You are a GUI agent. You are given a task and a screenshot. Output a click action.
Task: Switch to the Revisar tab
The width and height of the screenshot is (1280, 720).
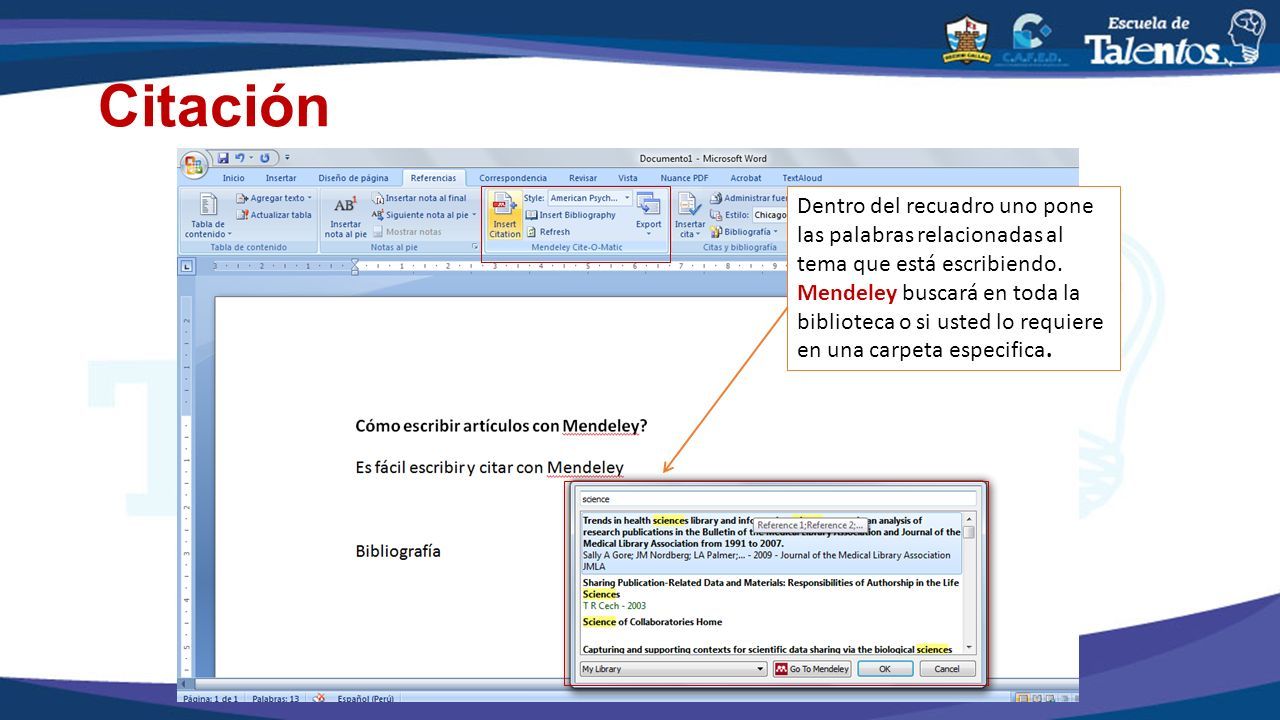pyautogui.click(x=583, y=178)
